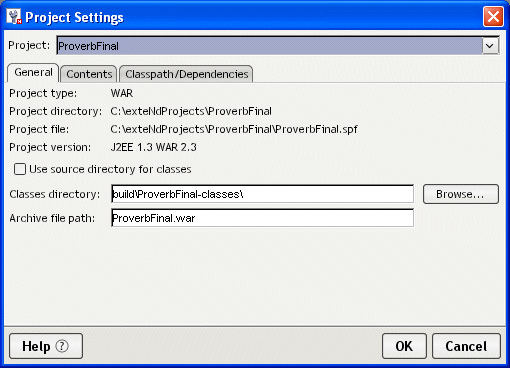Click the Archive file path label
510x368 pixels.
coord(52,218)
